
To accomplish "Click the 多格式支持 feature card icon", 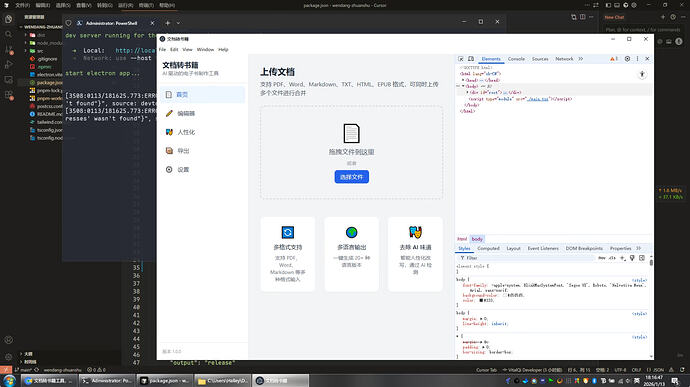I will pos(288,232).
